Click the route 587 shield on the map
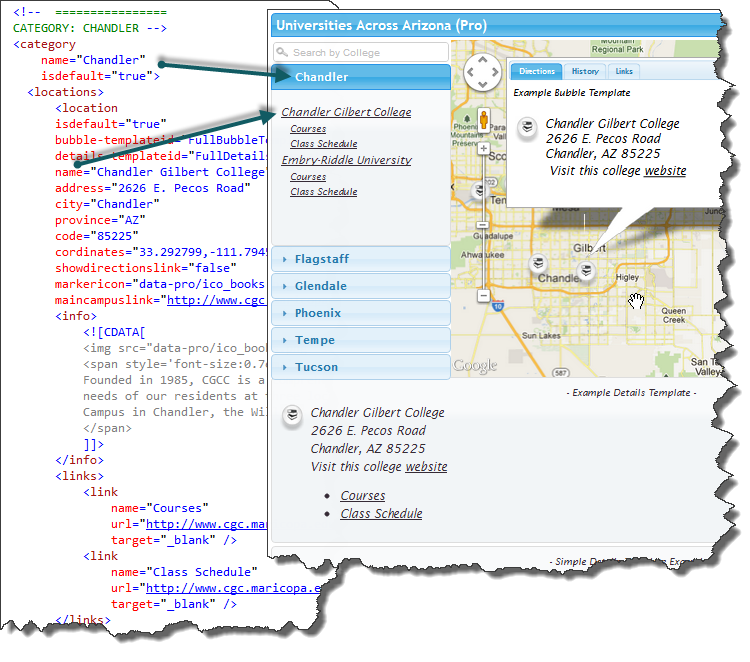750x662 pixels. (x=561, y=373)
